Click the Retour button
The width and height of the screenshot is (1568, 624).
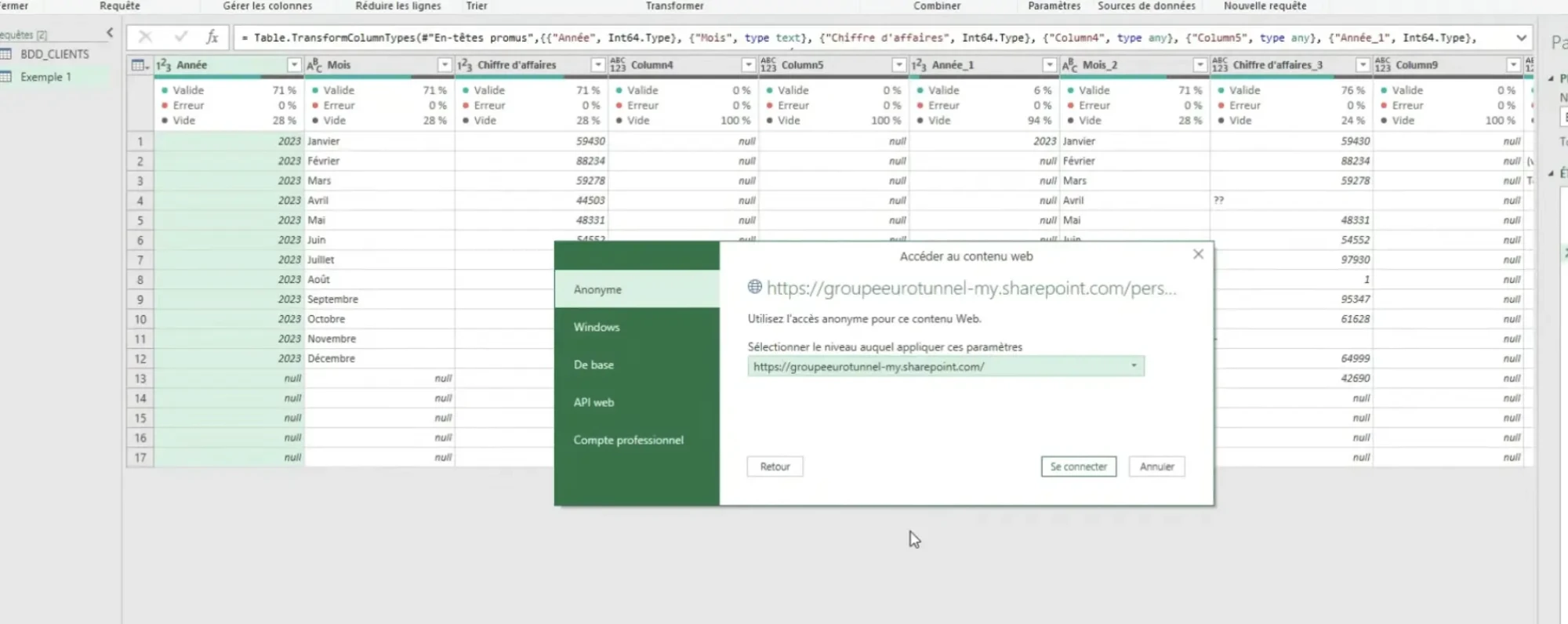click(x=775, y=466)
